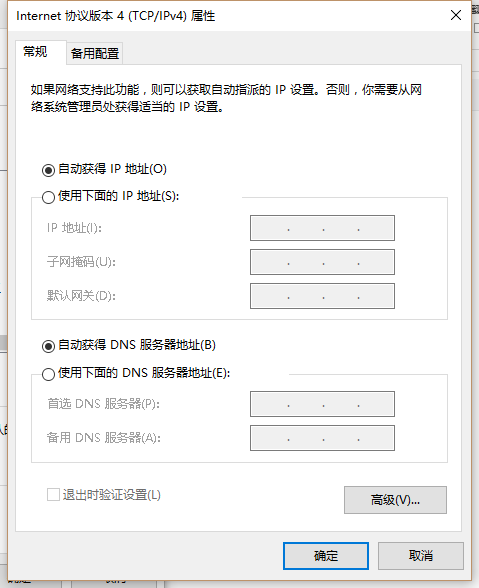Confirm with the 确定 button

tap(326, 556)
